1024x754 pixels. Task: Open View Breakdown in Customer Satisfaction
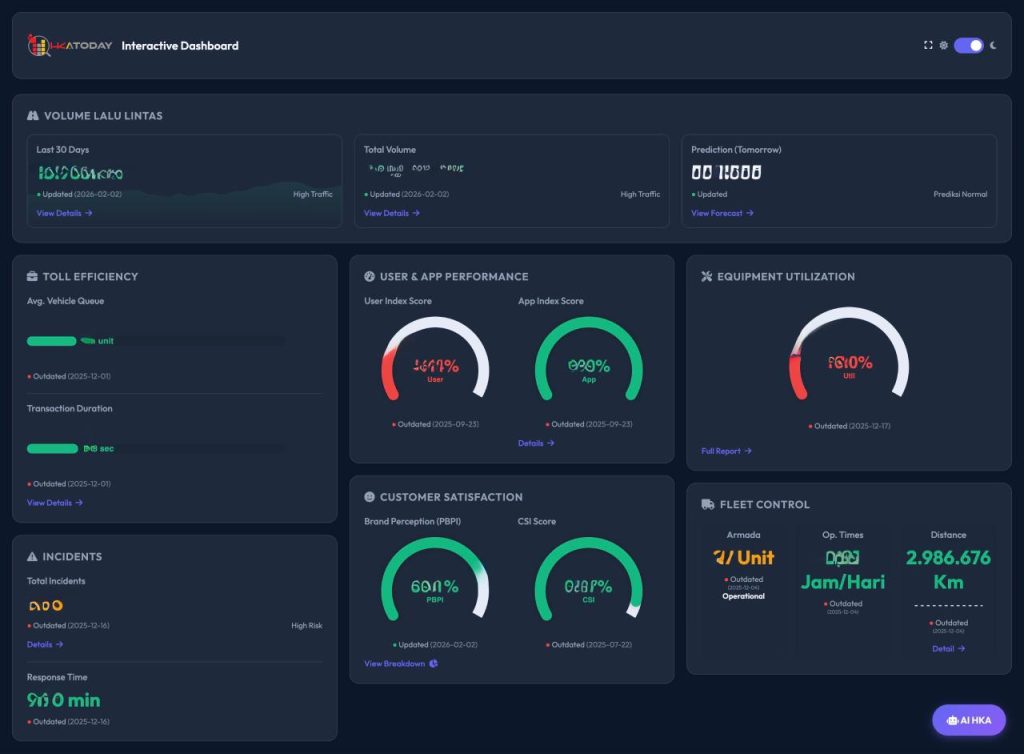(400, 664)
